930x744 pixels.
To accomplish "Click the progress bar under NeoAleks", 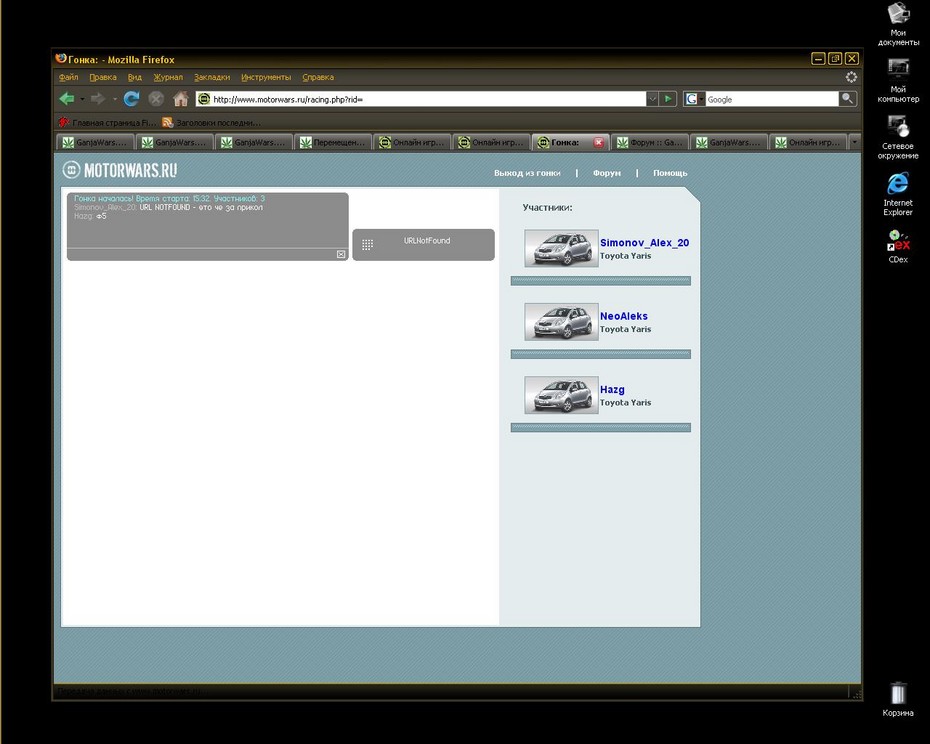I will [601, 354].
